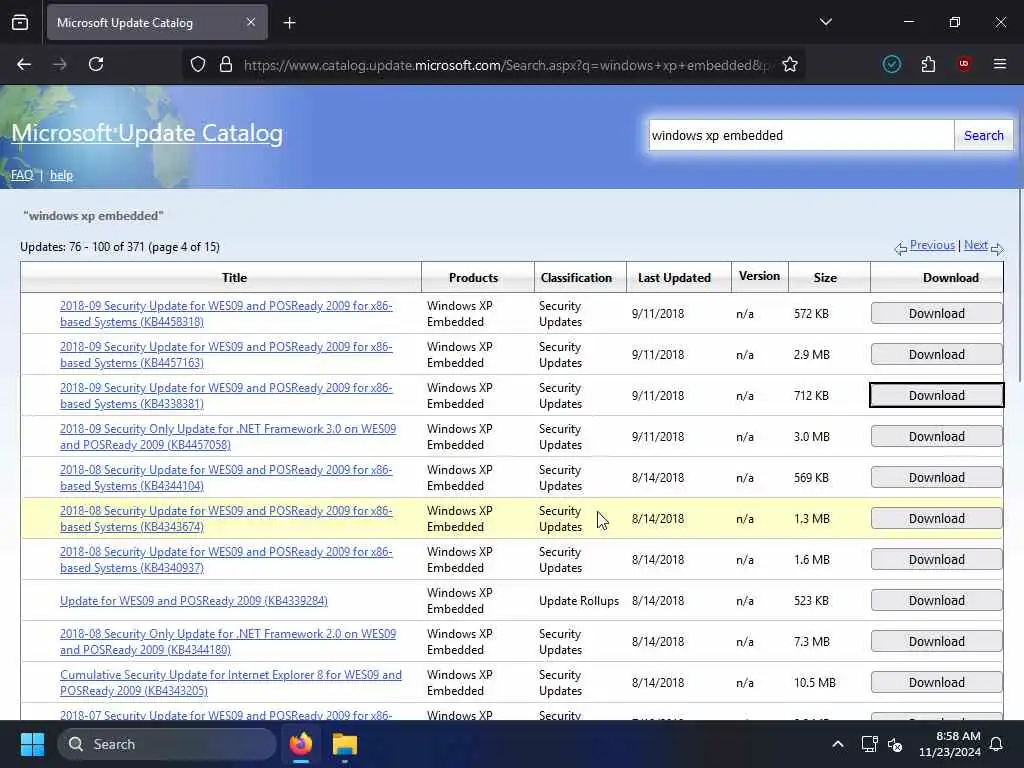The width and height of the screenshot is (1024, 768).
Task: Click the forward navigation arrow
Action: [x=60, y=64]
